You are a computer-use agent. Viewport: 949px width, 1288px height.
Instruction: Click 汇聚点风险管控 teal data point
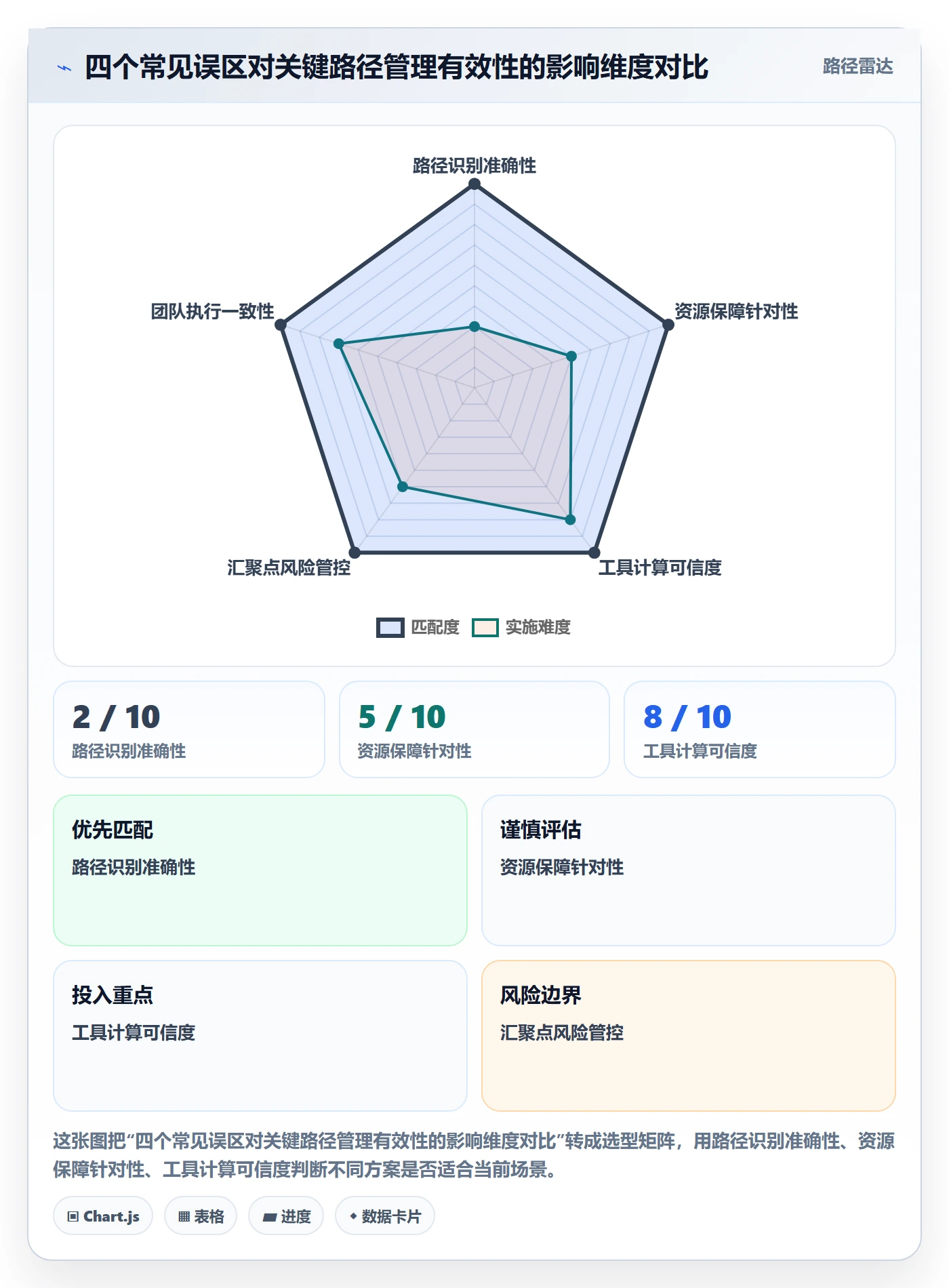pos(403,487)
